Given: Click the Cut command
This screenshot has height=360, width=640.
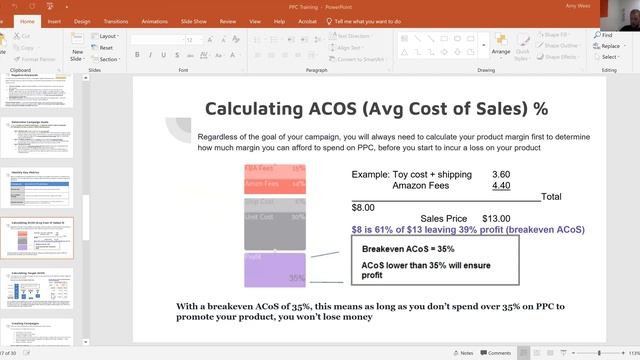Looking at the screenshot, I should click(22, 36).
